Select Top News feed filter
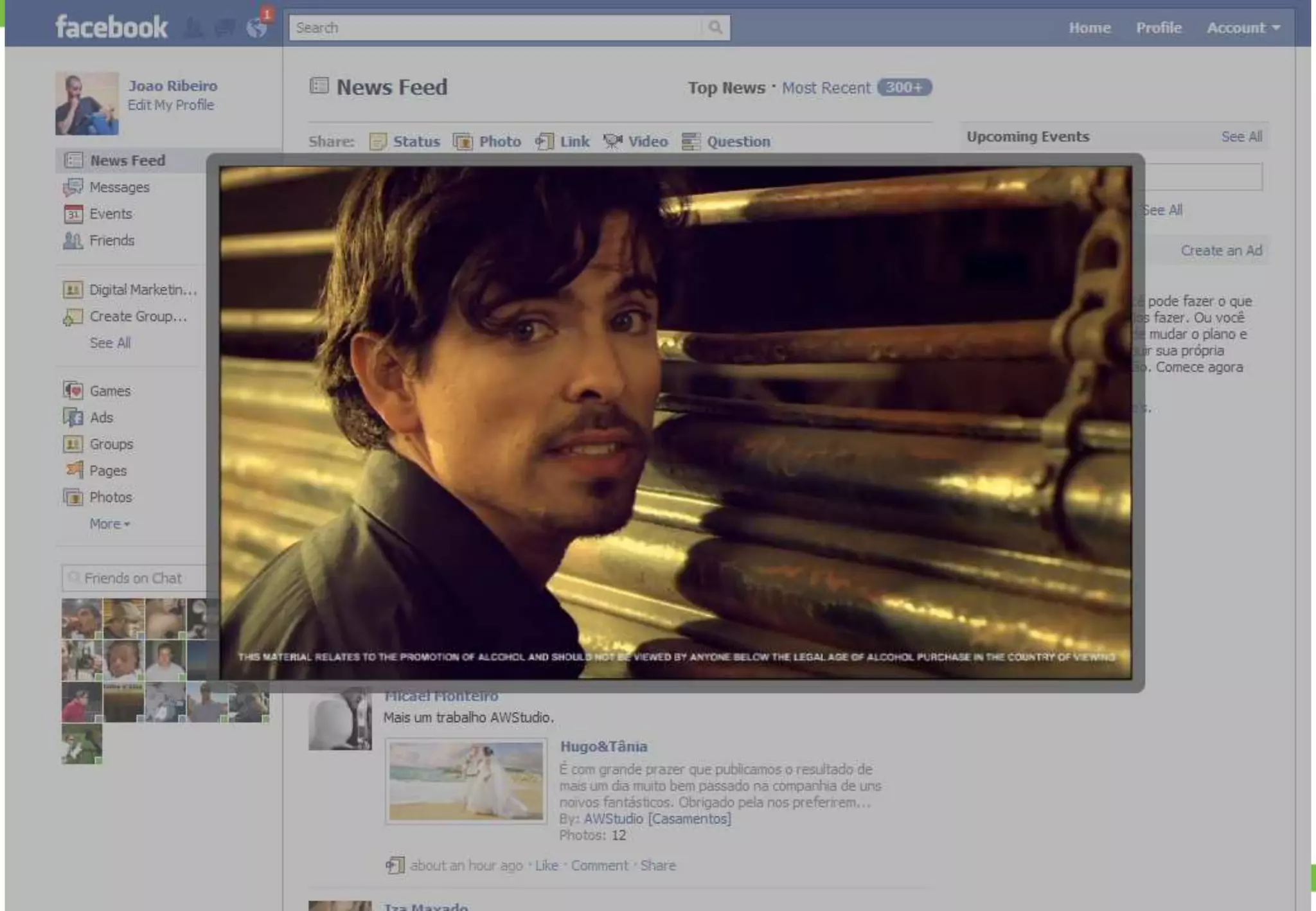The height and width of the screenshot is (911, 1316). coord(726,88)
